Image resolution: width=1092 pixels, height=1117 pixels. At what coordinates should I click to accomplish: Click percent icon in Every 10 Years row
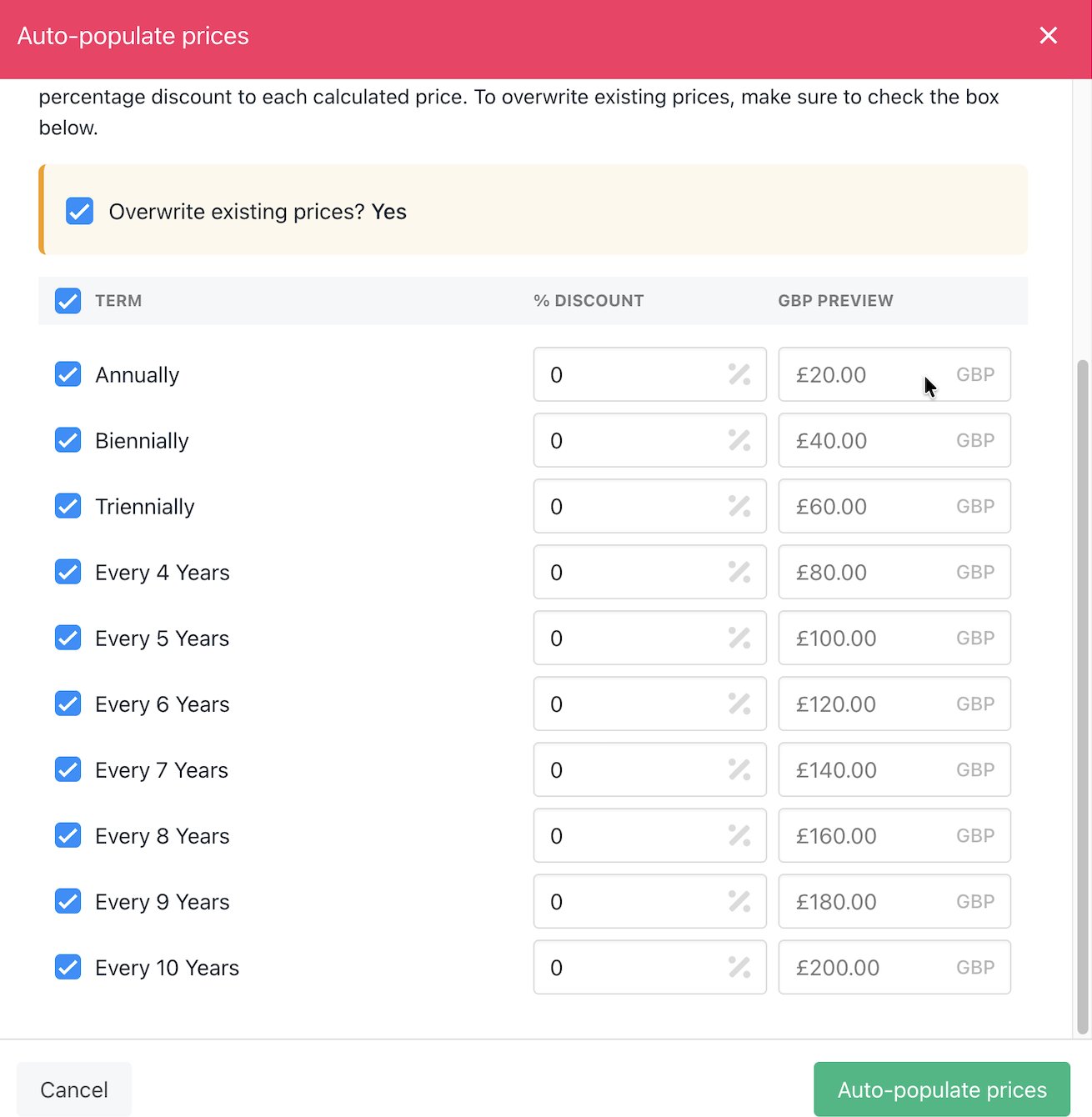pyautogui.click(x=739, y=967)
